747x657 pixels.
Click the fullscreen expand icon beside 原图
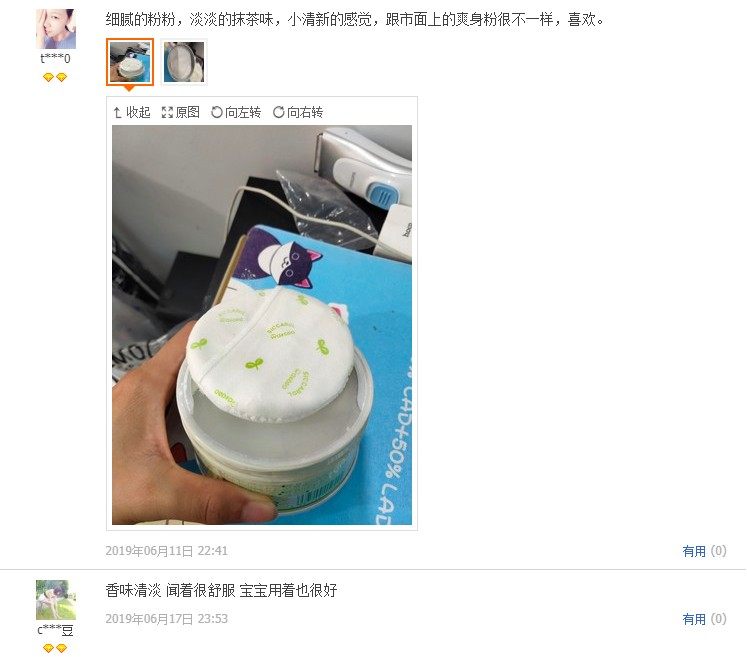pyautogui.click(x=167, y=112)
